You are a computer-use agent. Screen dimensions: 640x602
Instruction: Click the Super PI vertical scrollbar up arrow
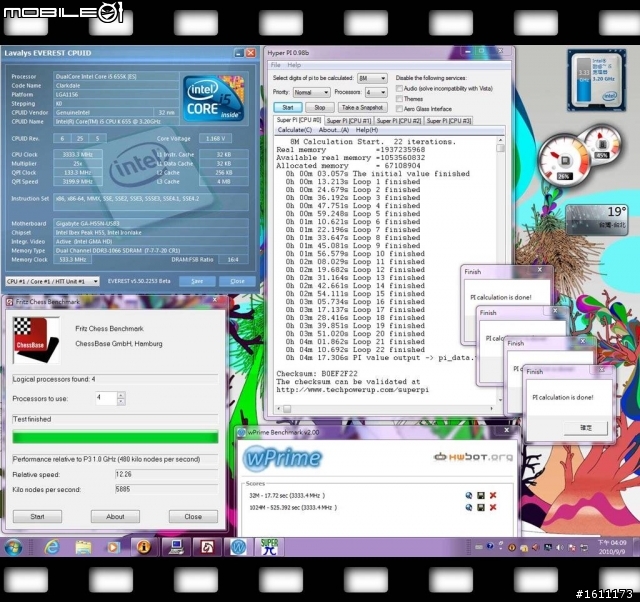500,140
